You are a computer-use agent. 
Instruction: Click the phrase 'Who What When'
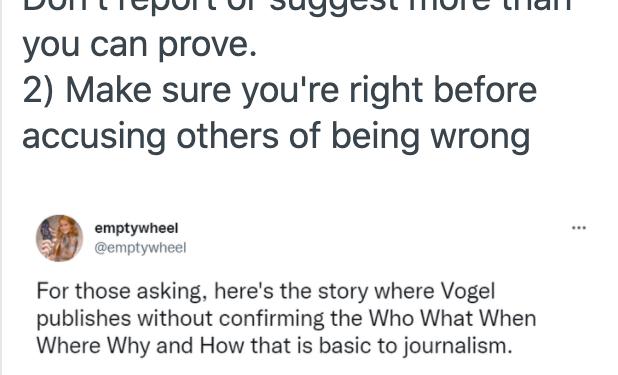coord(452,318)
